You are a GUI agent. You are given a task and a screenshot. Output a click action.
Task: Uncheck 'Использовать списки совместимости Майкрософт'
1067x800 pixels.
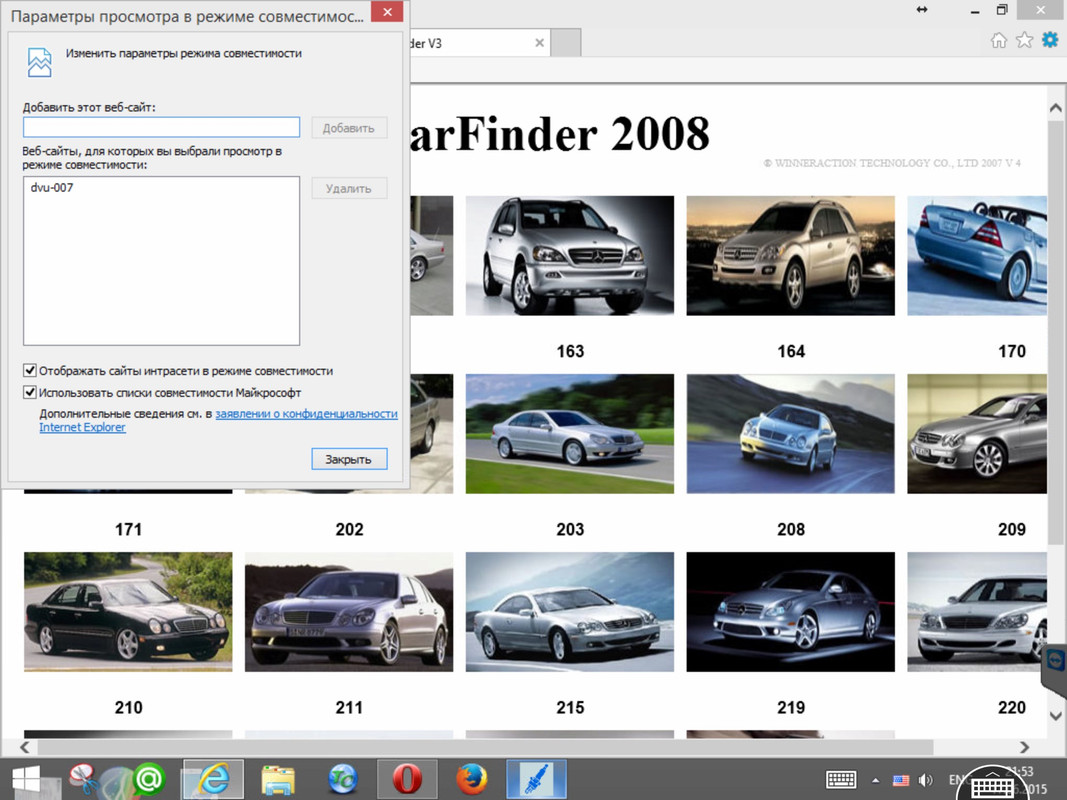(x=30, y=393)
